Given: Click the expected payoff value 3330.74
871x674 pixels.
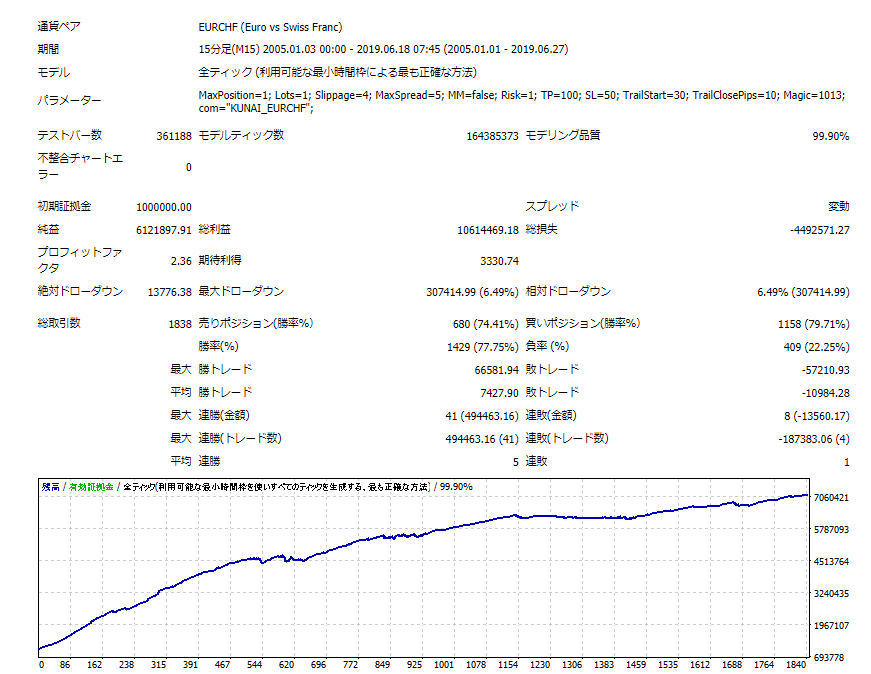Looking at the screenshot, I should 499,261.
